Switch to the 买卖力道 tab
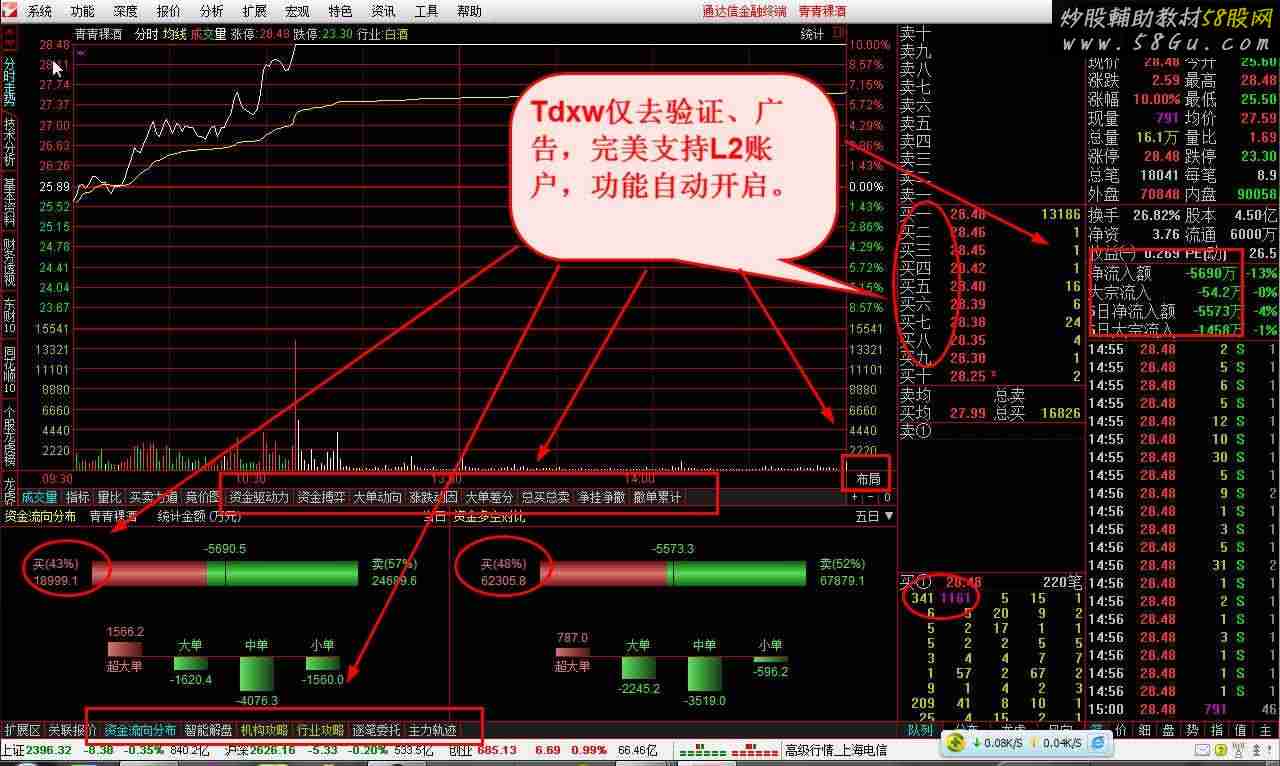The image size is (1280, 766). 153,497
